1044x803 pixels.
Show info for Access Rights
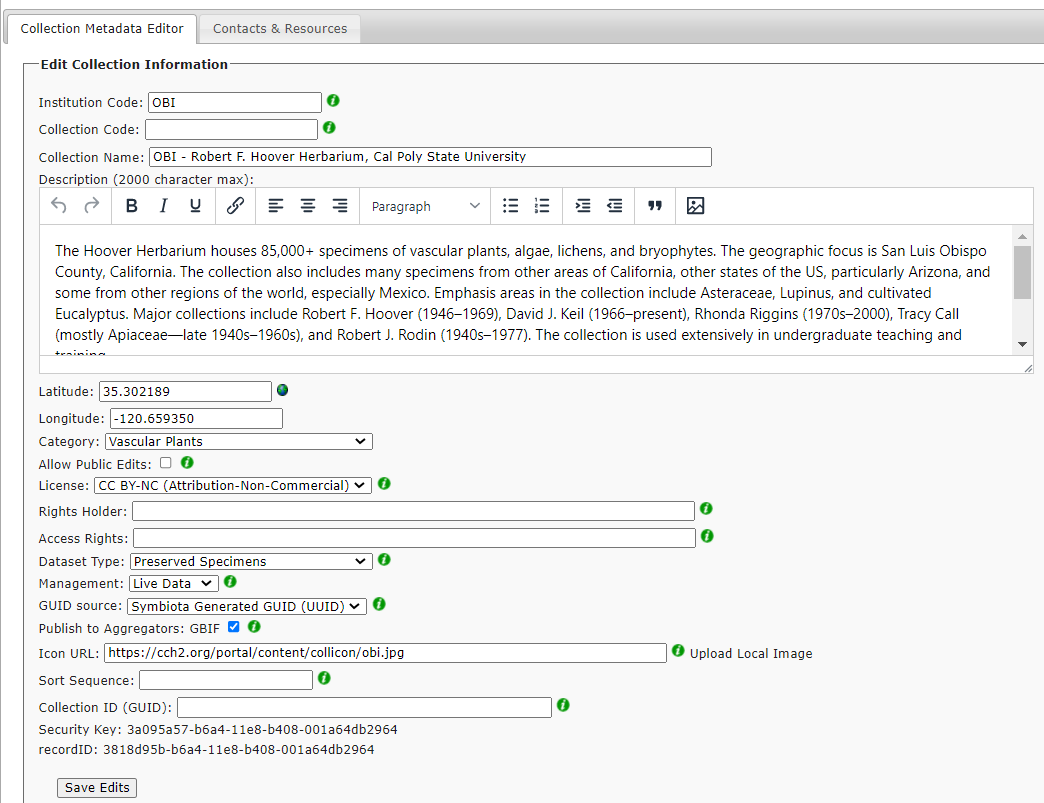click(707, 536)
